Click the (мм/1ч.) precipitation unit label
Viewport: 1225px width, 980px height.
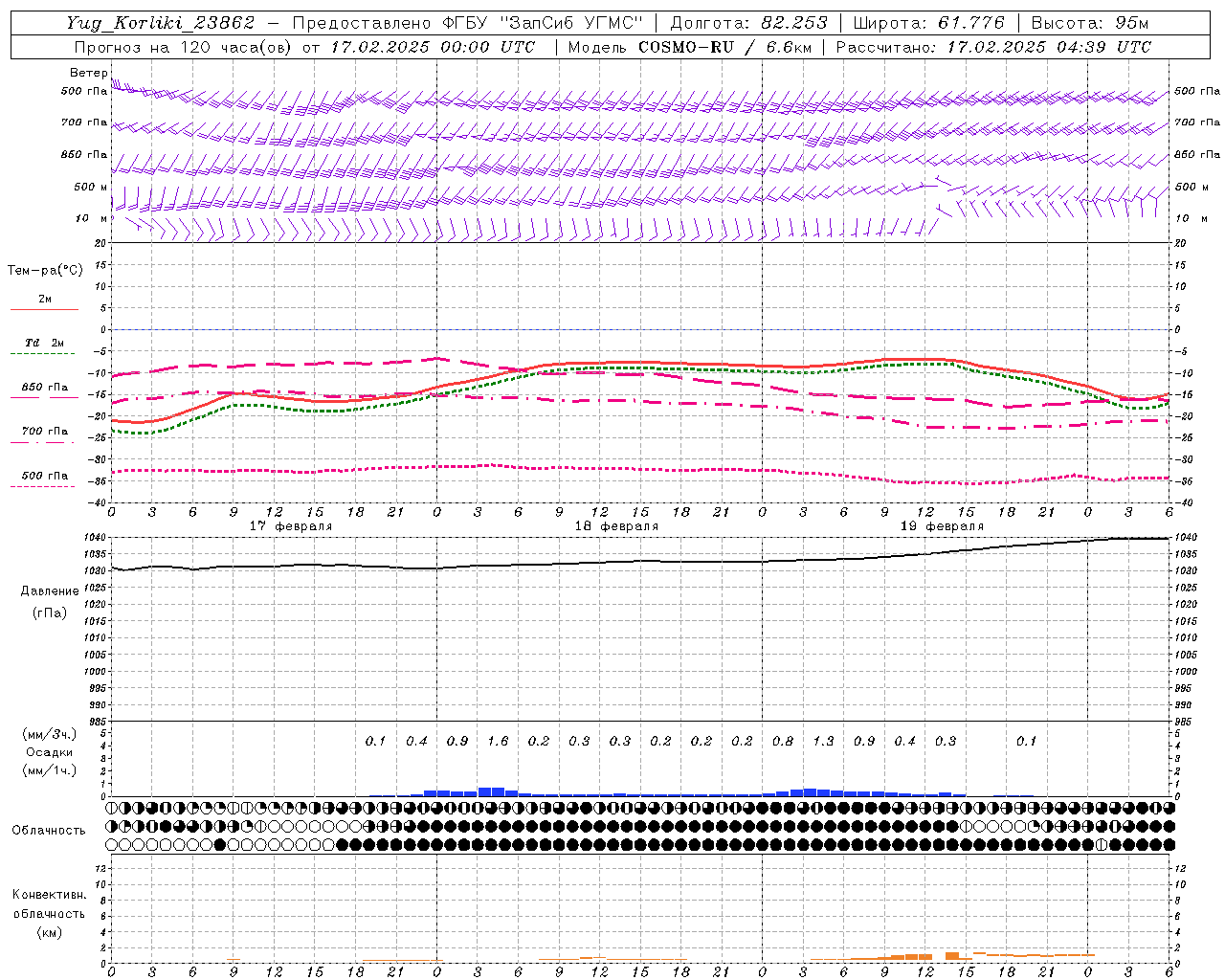pos(49,770)
